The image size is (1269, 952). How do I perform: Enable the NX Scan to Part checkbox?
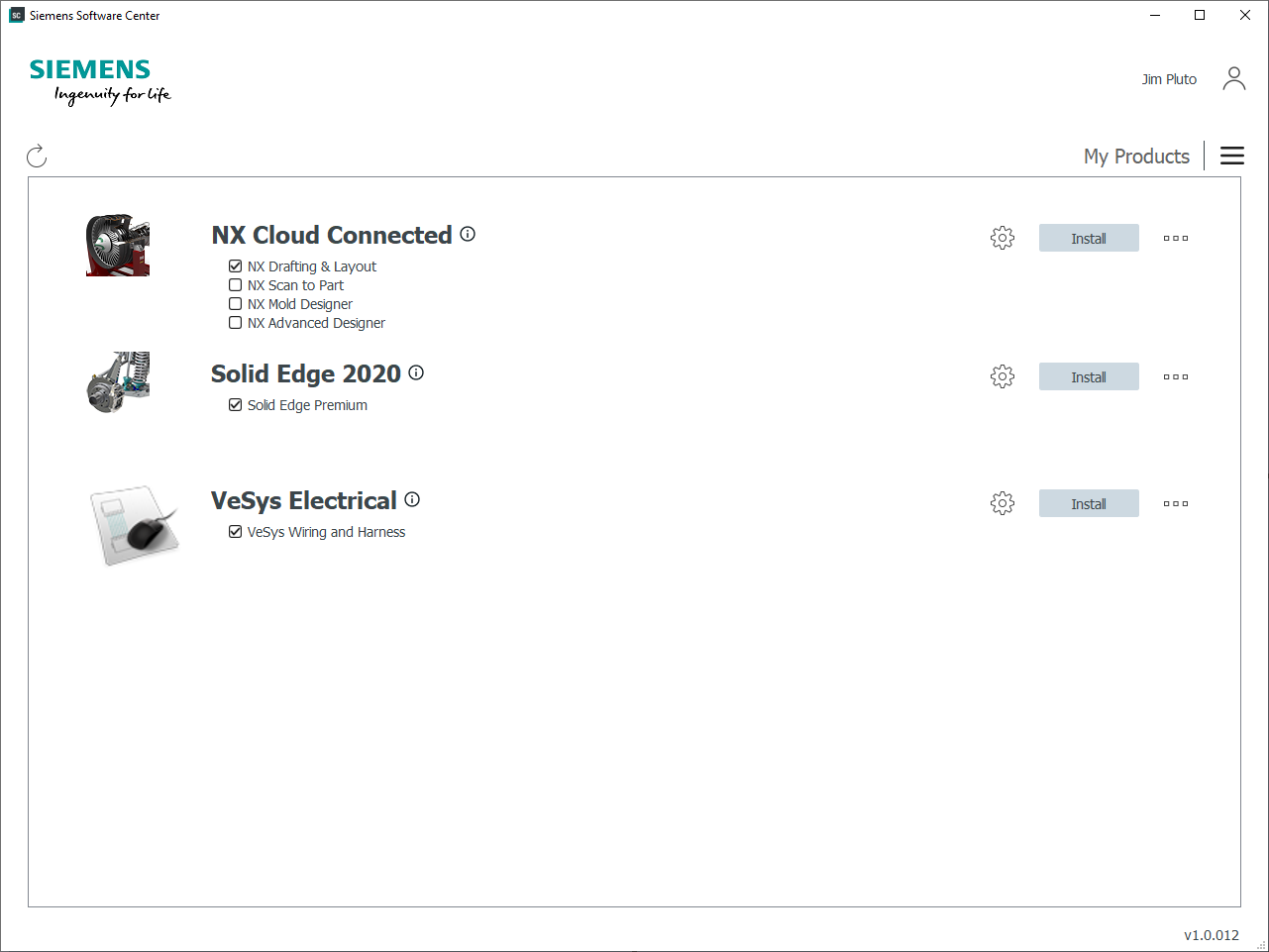point(236,285)
